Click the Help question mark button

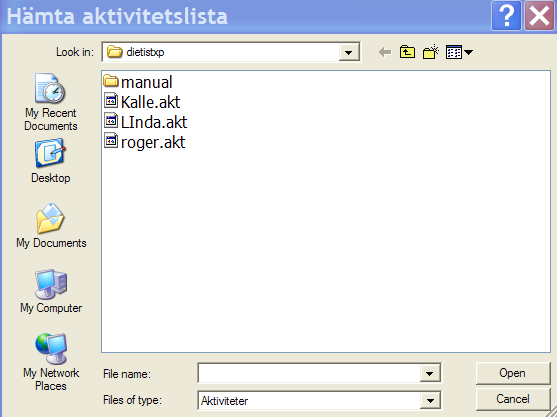pyautogui.click(x=506, y=15)
